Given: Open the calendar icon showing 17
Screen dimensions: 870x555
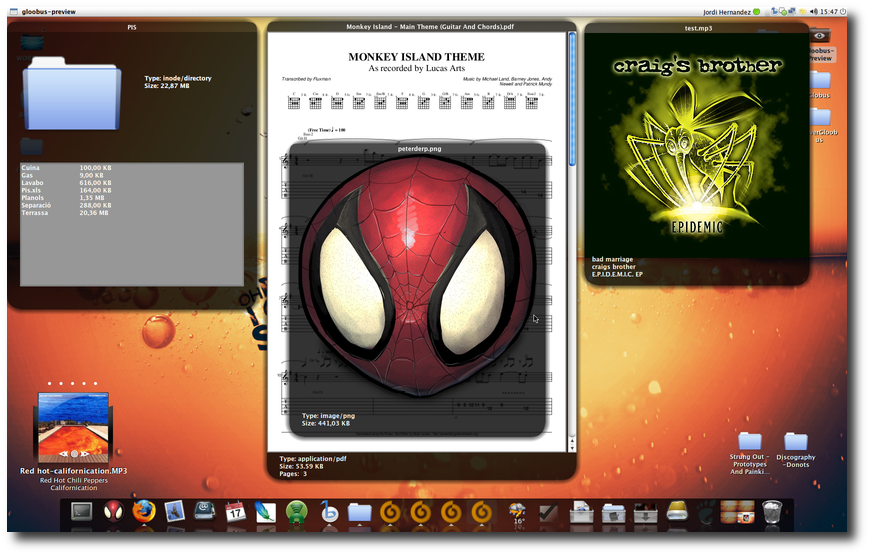Looking at the screenshot, I should coord(235,511).
